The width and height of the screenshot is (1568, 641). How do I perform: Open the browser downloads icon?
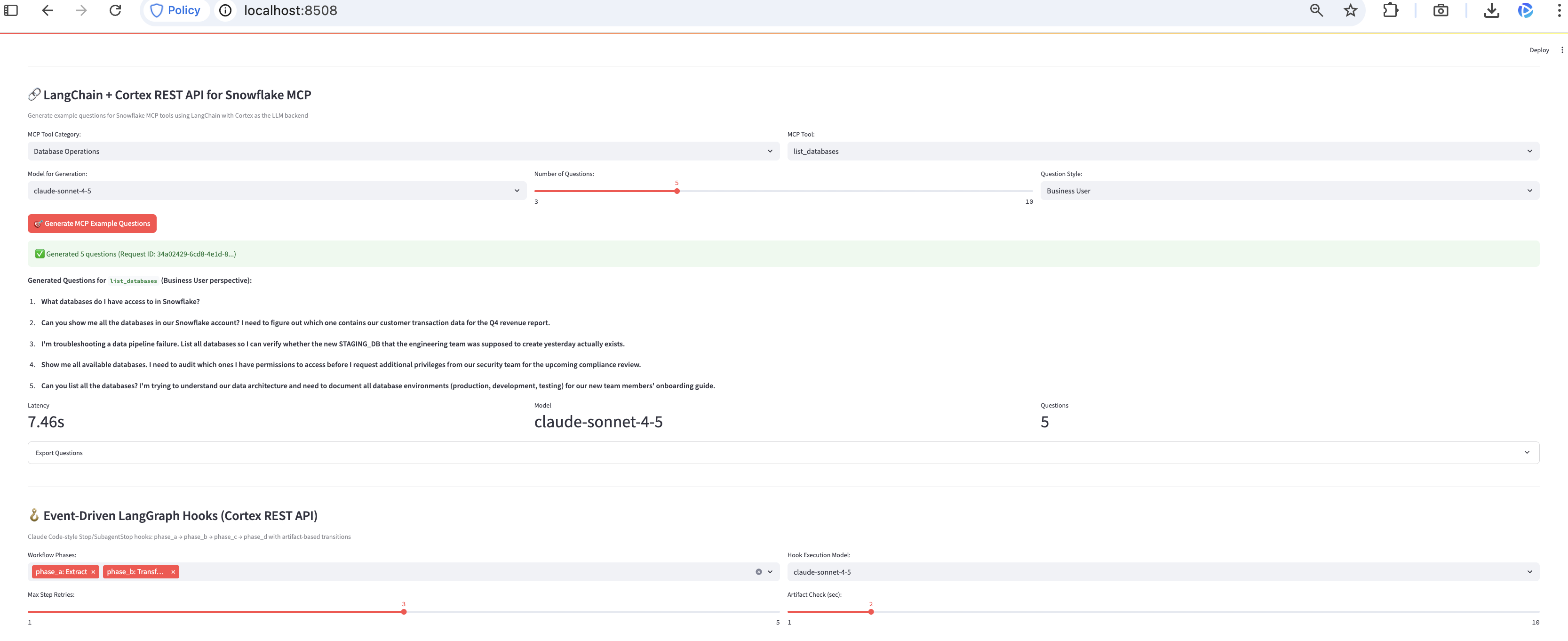point(1491,10)
